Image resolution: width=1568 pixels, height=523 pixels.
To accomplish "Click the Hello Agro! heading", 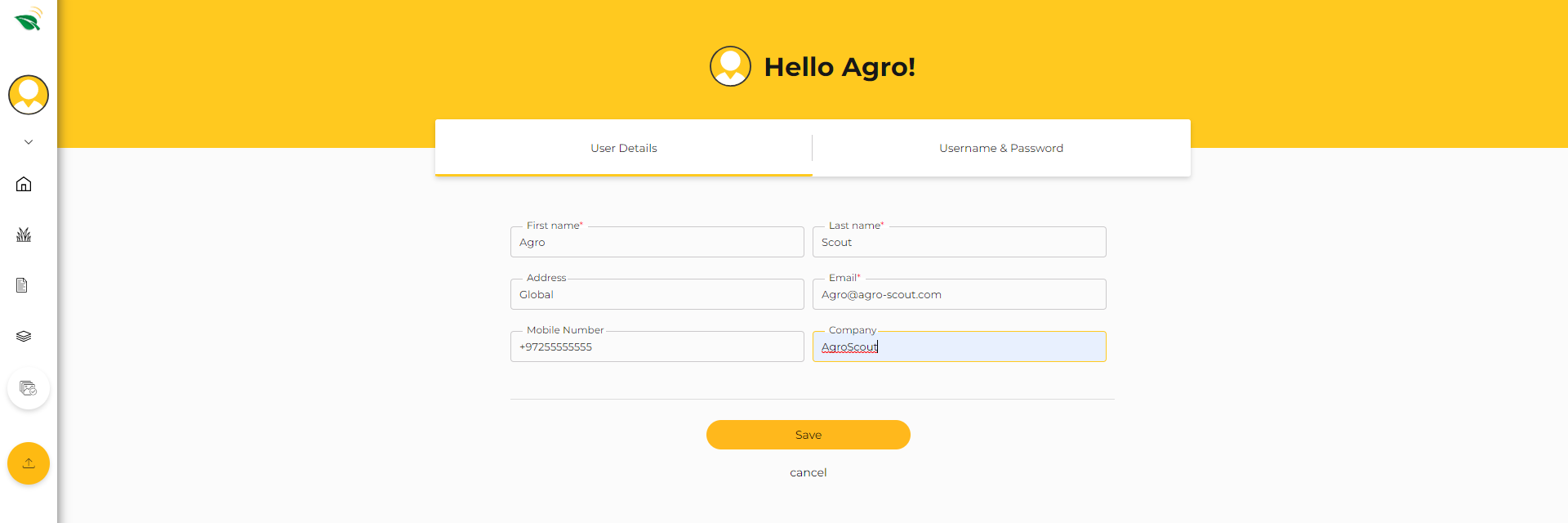I will click(840, 67).
